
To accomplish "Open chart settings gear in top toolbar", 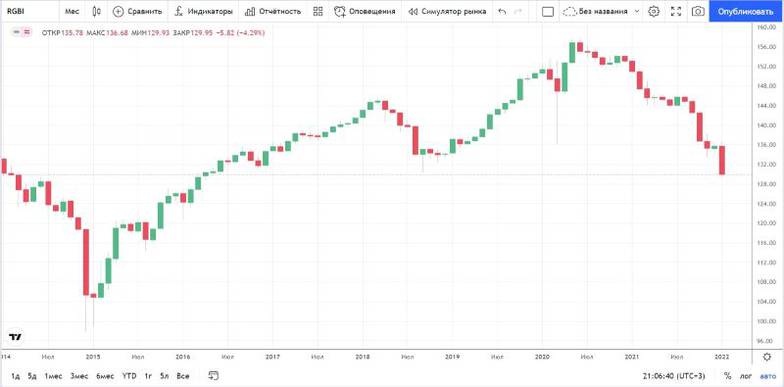I will pyautogui.click(x=654, y=11).
